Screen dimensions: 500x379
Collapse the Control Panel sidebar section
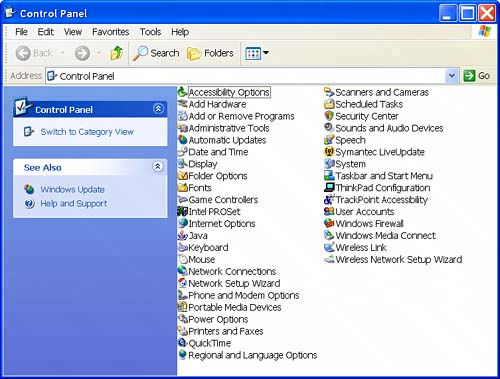[158, 109]
